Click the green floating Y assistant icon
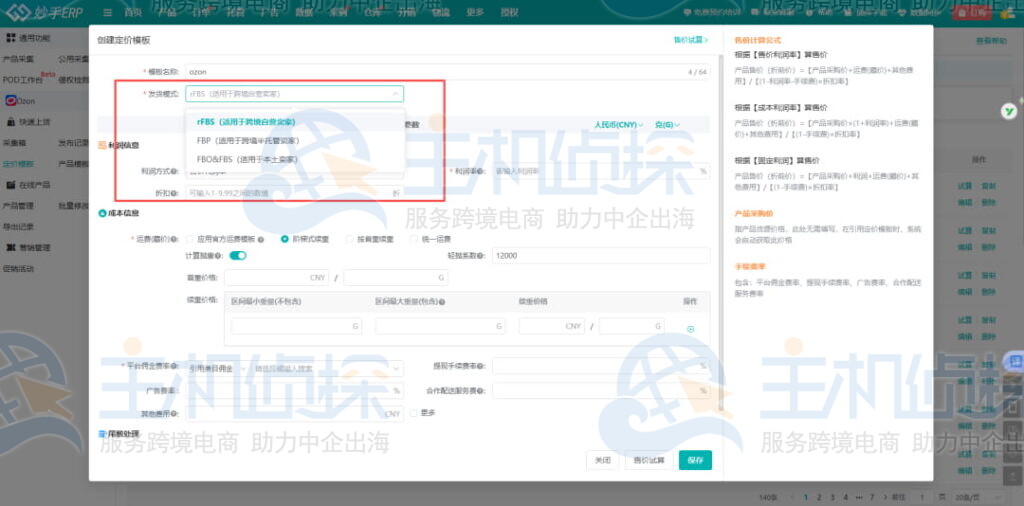 coord(1009,111)
